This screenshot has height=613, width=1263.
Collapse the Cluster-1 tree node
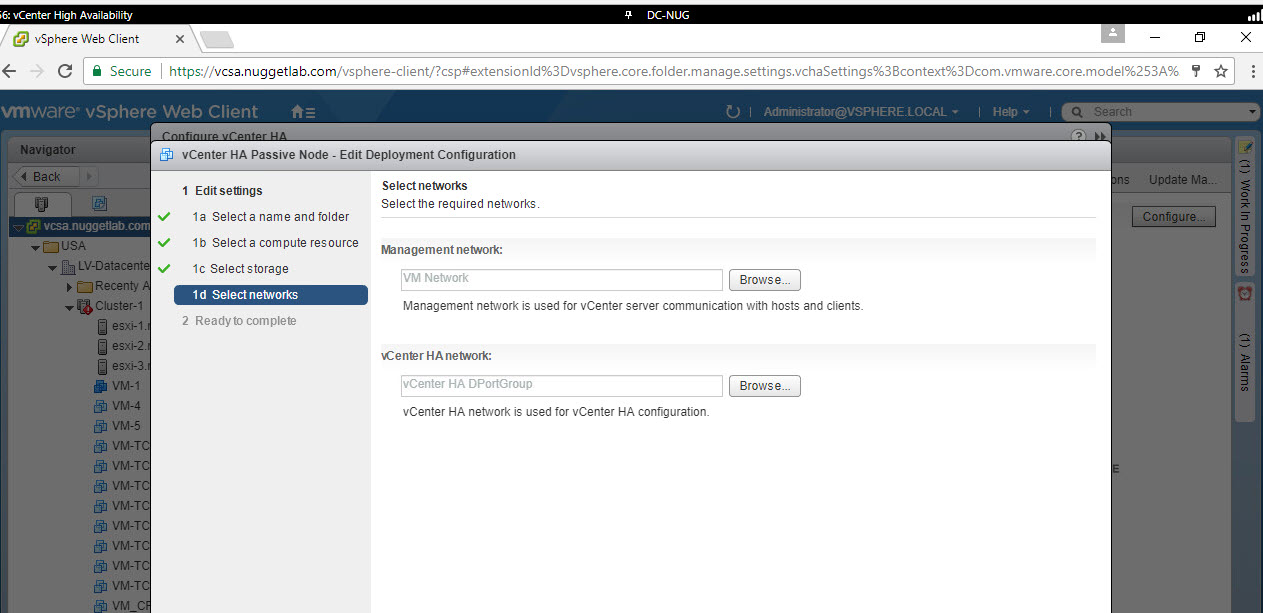(69, 307)
